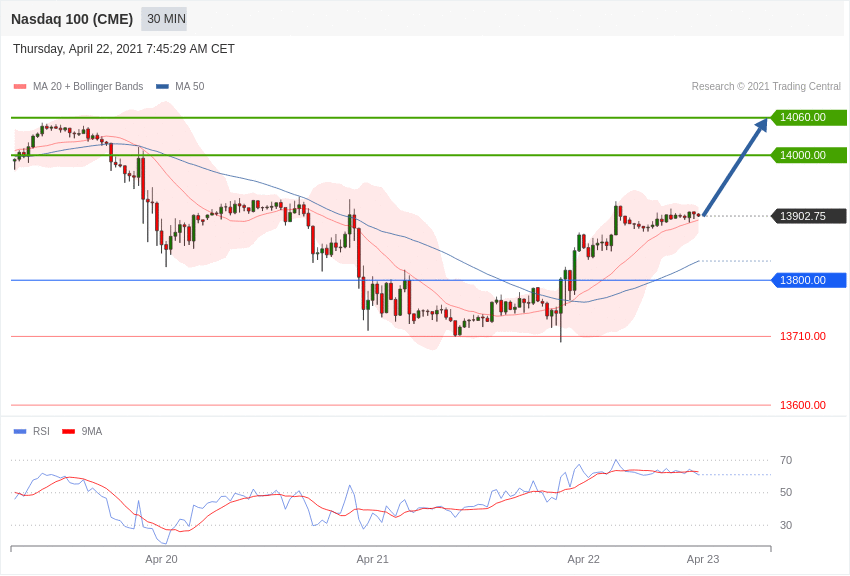Click the Nasdaq 100 (CME) title
This screenshot has height=576, width=850.
click(x=72, y=19)
